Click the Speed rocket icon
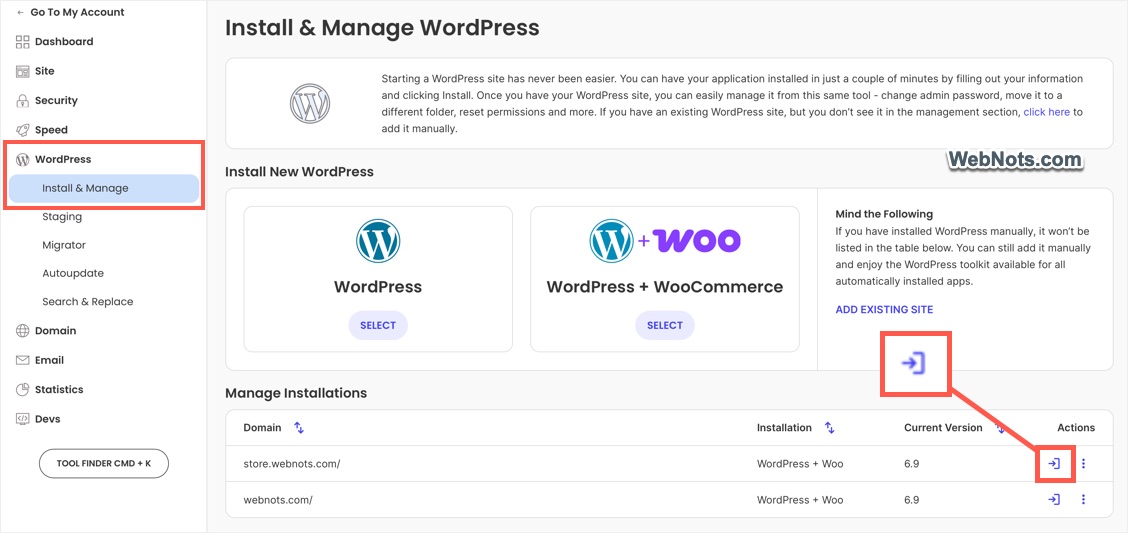This screenshot has height=533, width=1128. pos(22,130)
